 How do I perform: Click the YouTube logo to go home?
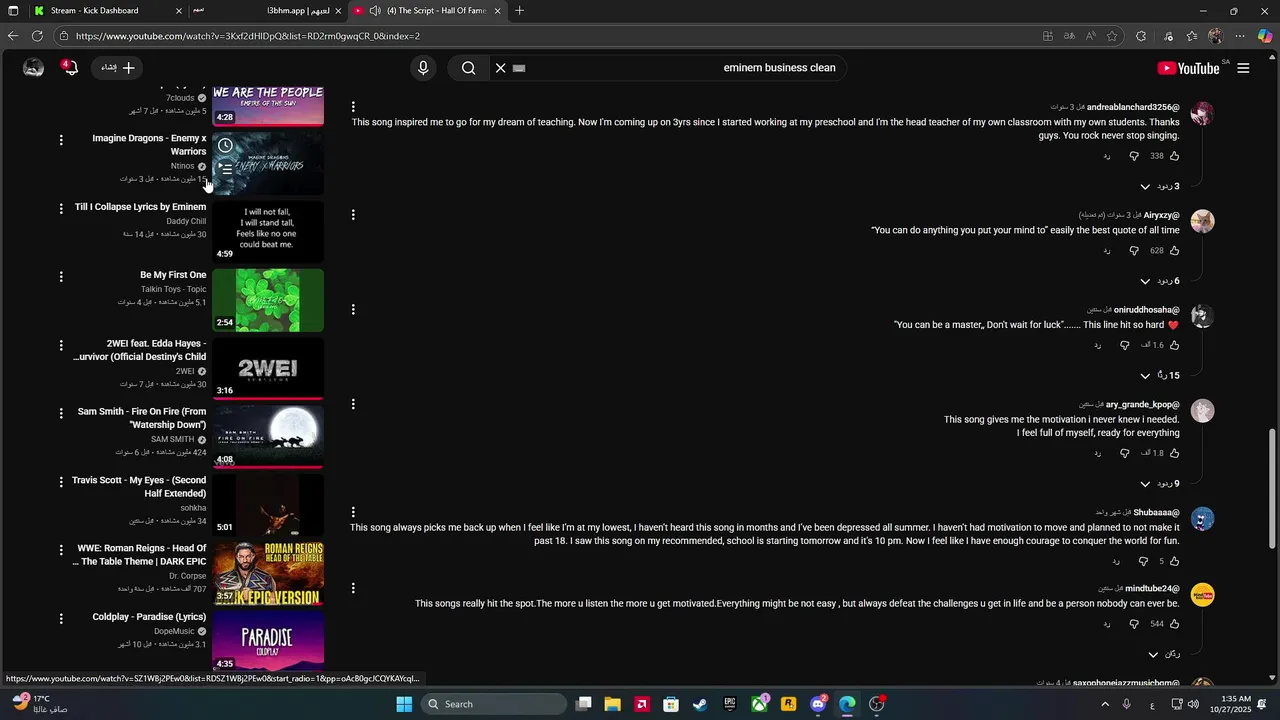click(x=1188, y=68)
